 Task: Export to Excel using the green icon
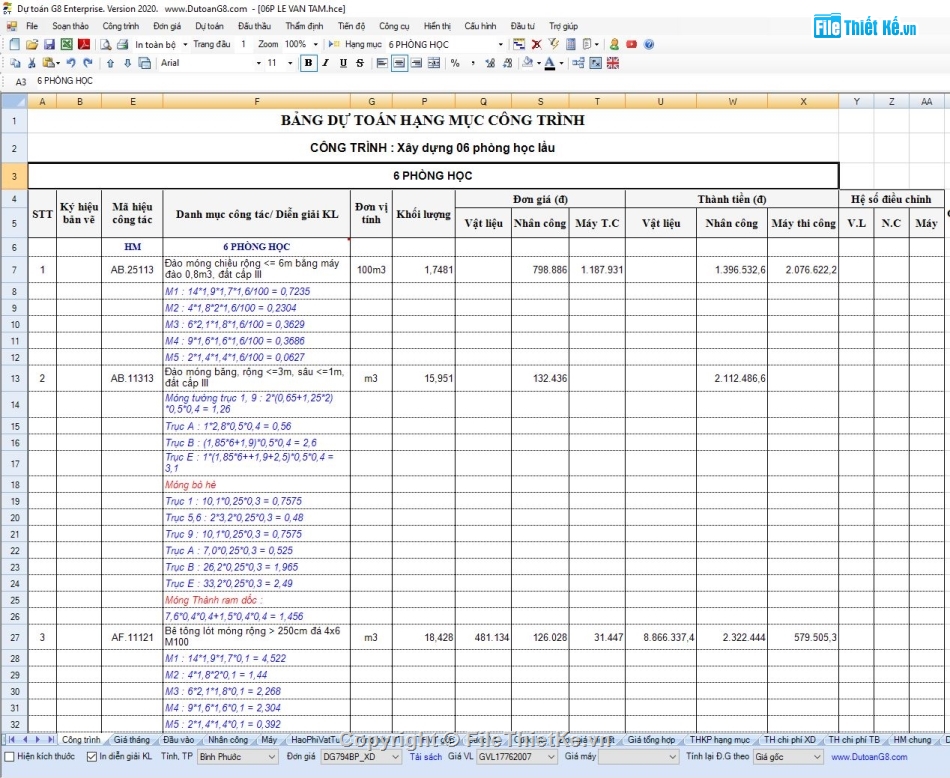[67, 44]
